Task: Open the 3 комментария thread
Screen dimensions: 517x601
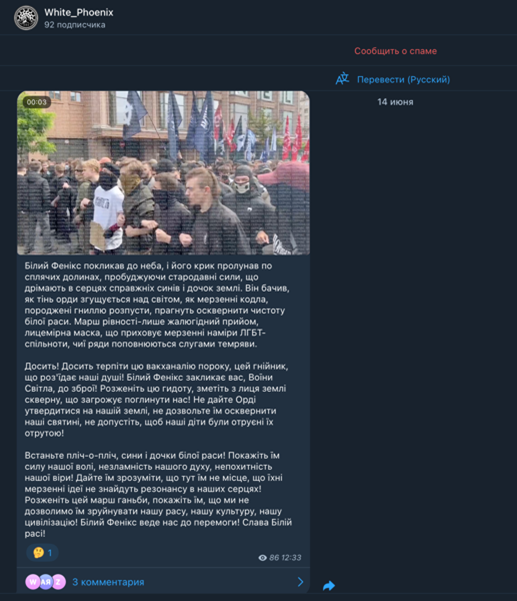Action: [108, 582]
